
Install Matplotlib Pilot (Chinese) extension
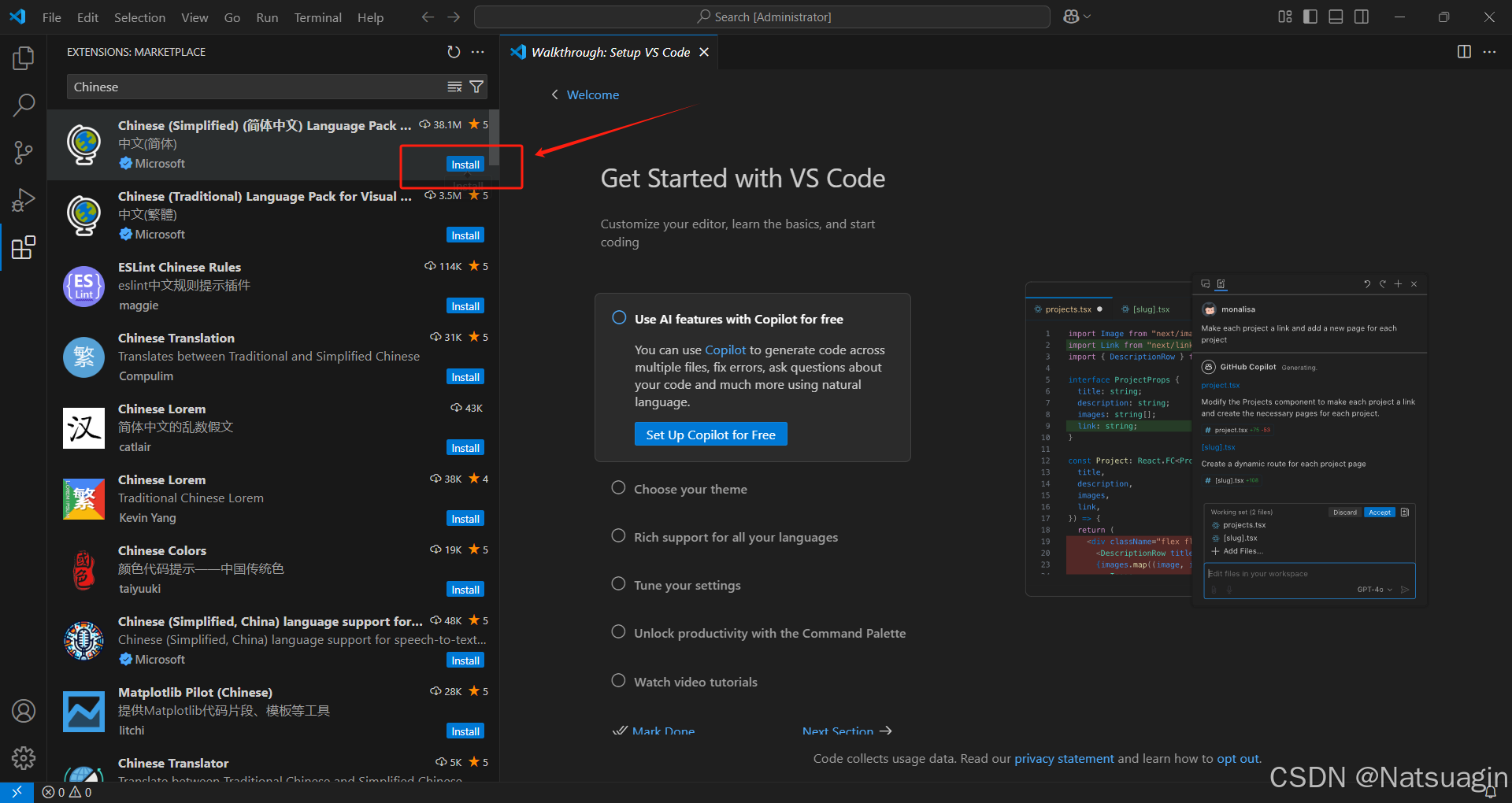465,731
